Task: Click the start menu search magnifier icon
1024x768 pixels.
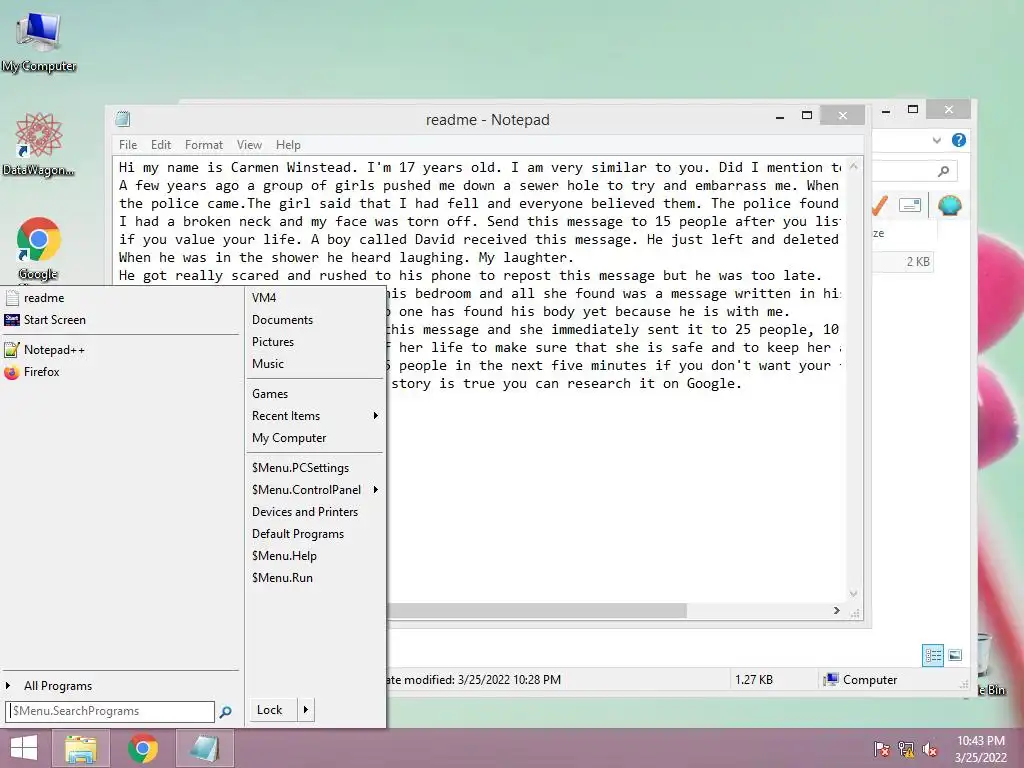Action: [x=226, y=712]
